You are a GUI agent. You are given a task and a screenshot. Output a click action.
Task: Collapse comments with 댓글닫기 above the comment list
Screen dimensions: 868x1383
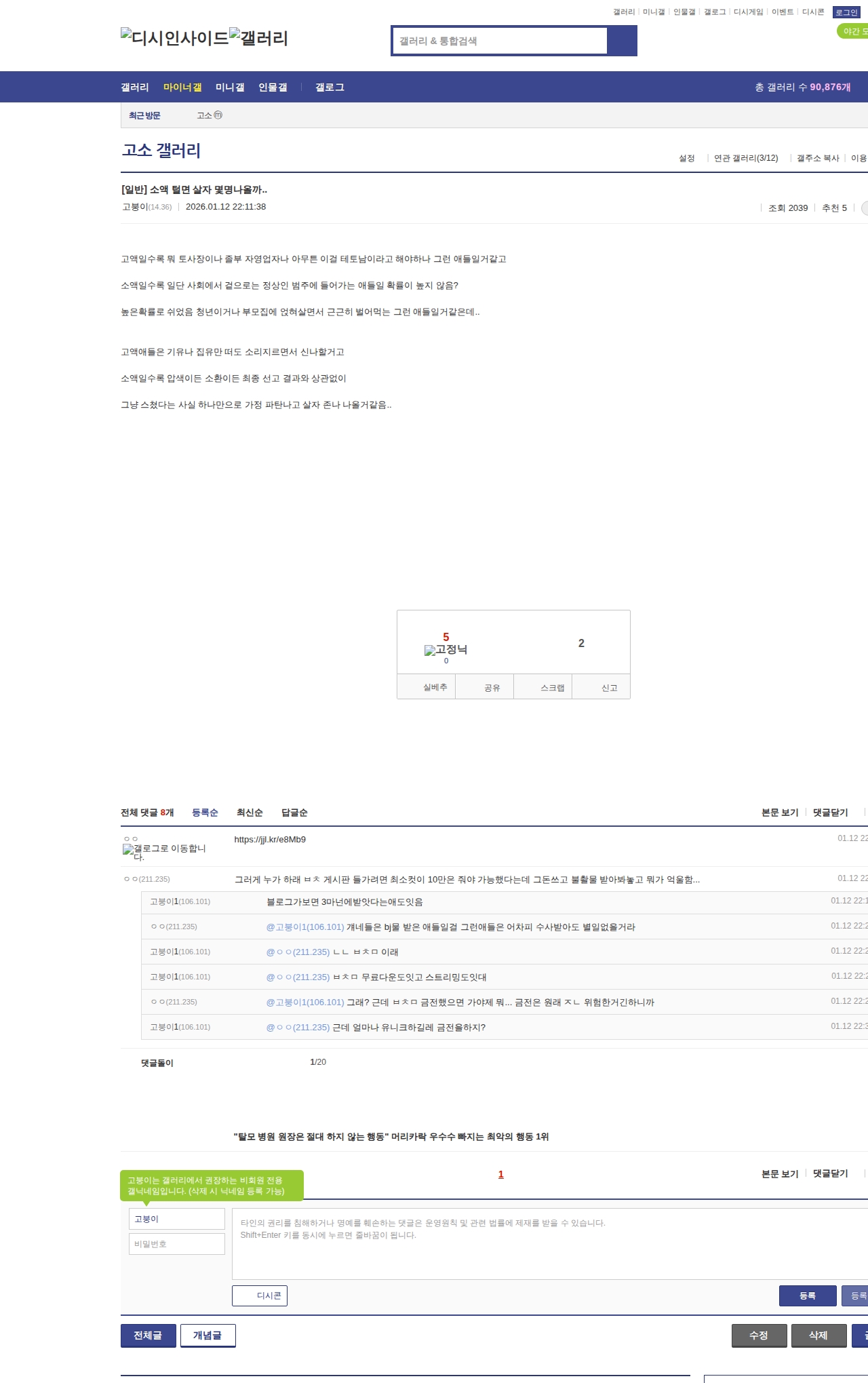(830, 813)
